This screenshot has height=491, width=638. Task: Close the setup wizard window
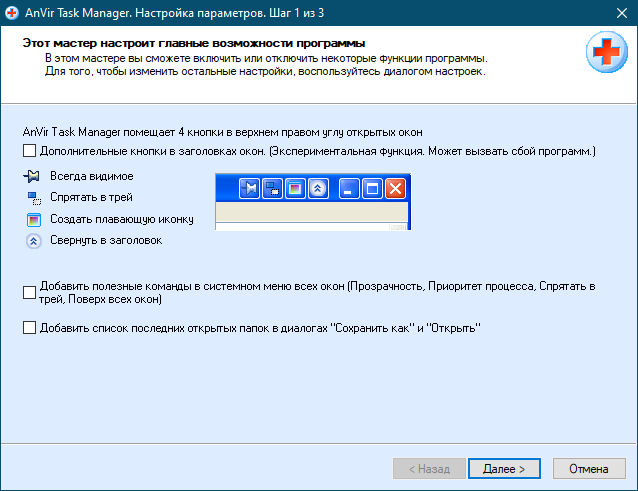(x=622, y=13)
